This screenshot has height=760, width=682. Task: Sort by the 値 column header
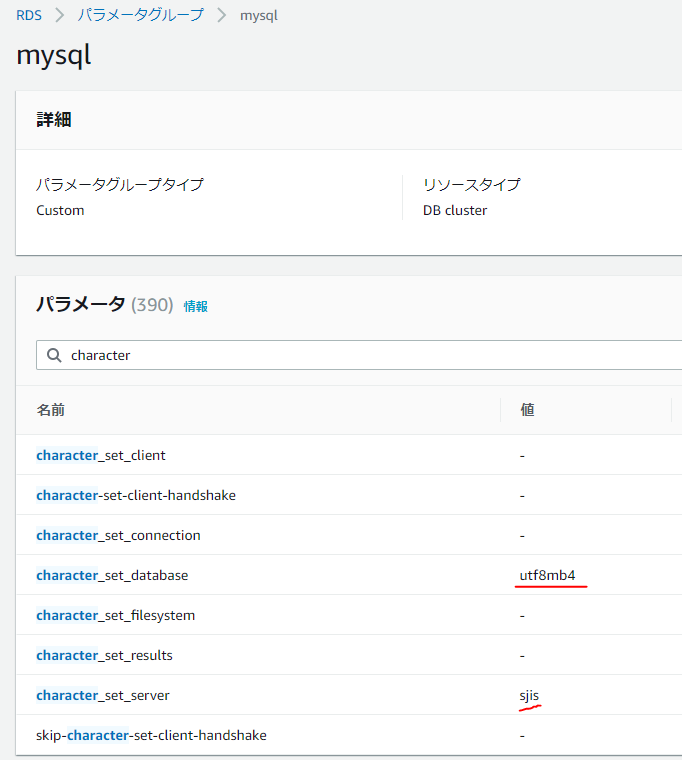[x=527, y=410]
